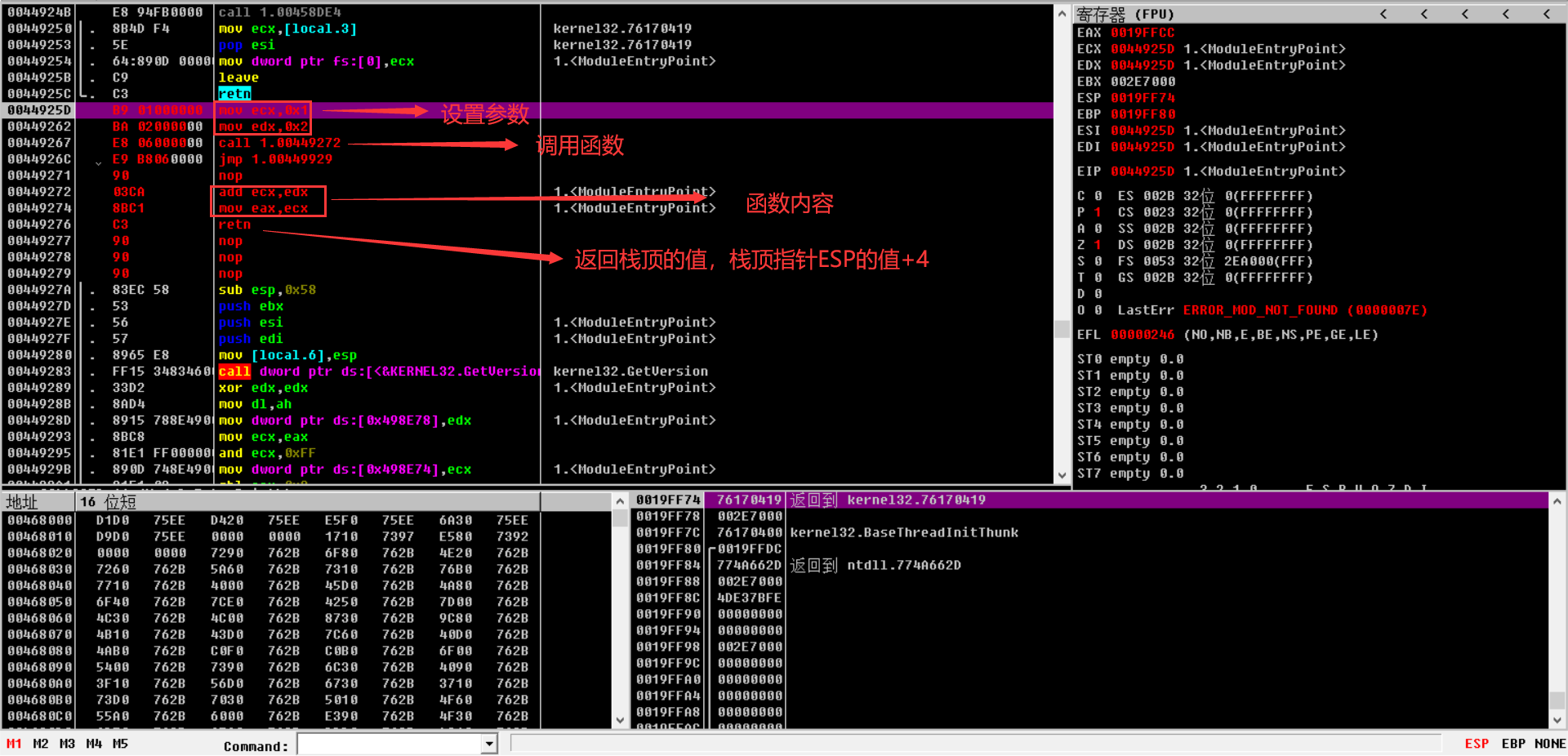Choose the M5 dump button
Viewport: 1568px width, 756px height.
120,744
